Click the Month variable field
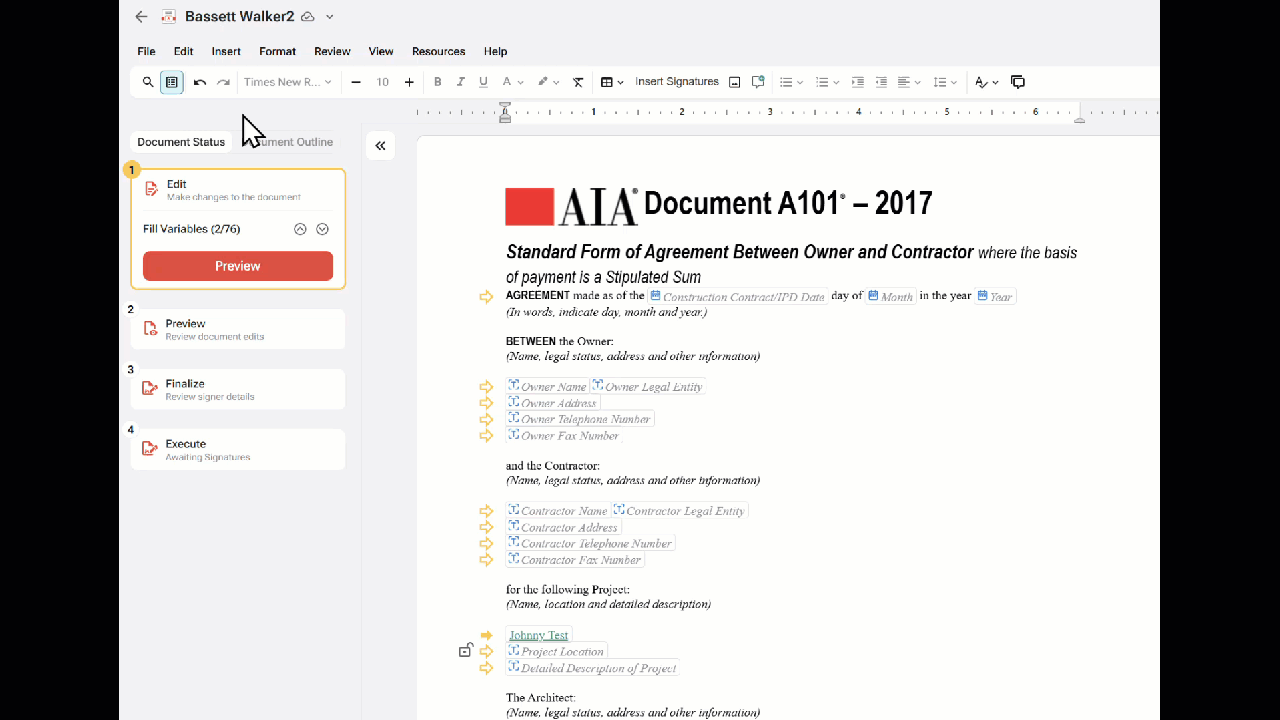This screenshot has width=1280, height=720. (x=891, y=296)
